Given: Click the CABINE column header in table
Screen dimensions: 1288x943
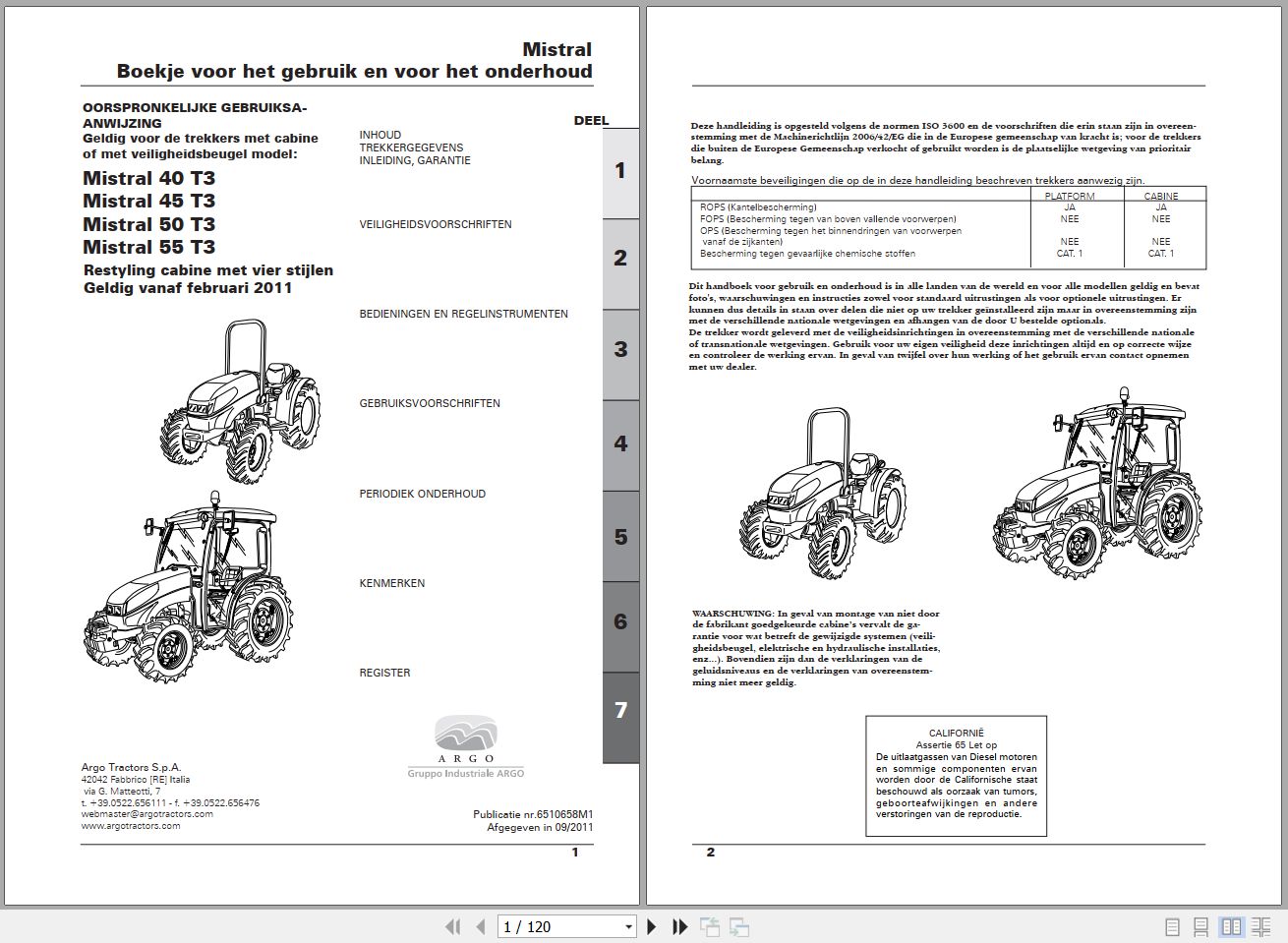Looking at the screenshot, I should [1161, 196].
